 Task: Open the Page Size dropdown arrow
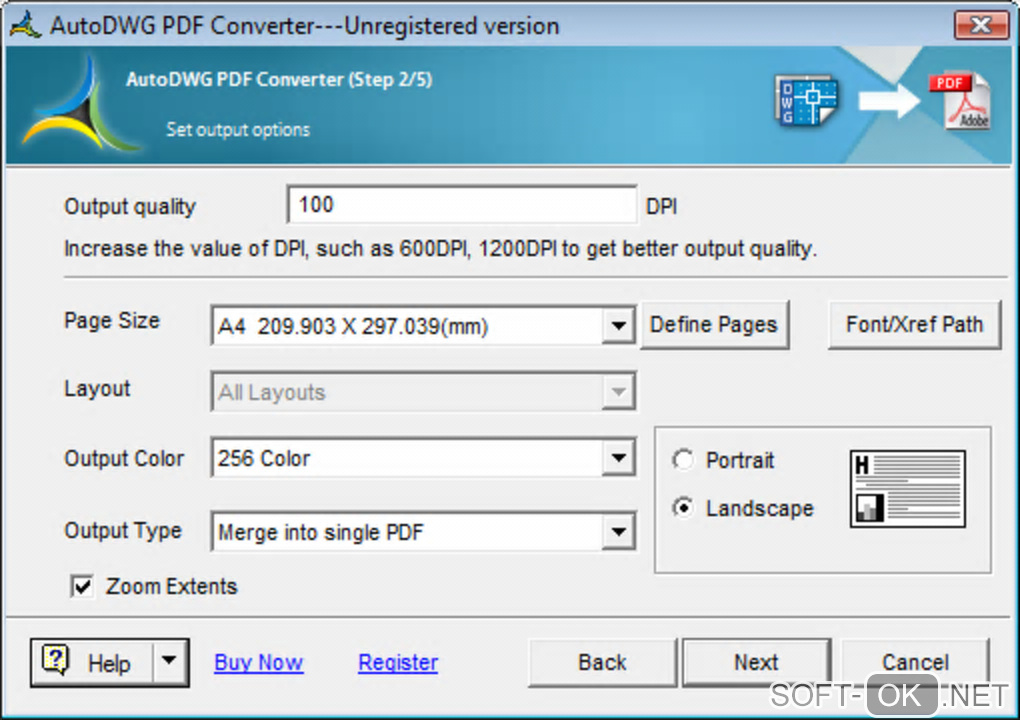(618, 325)
